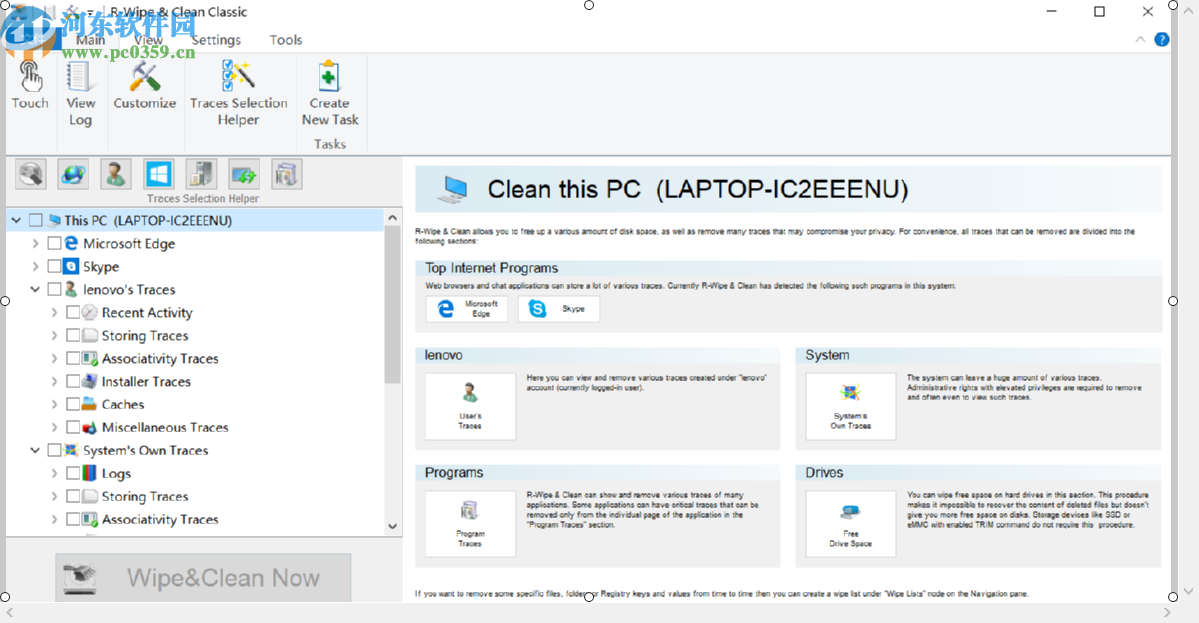Select the stacked folders helper icon
The height and width of the screenshot is (623, 1199).
287,174
